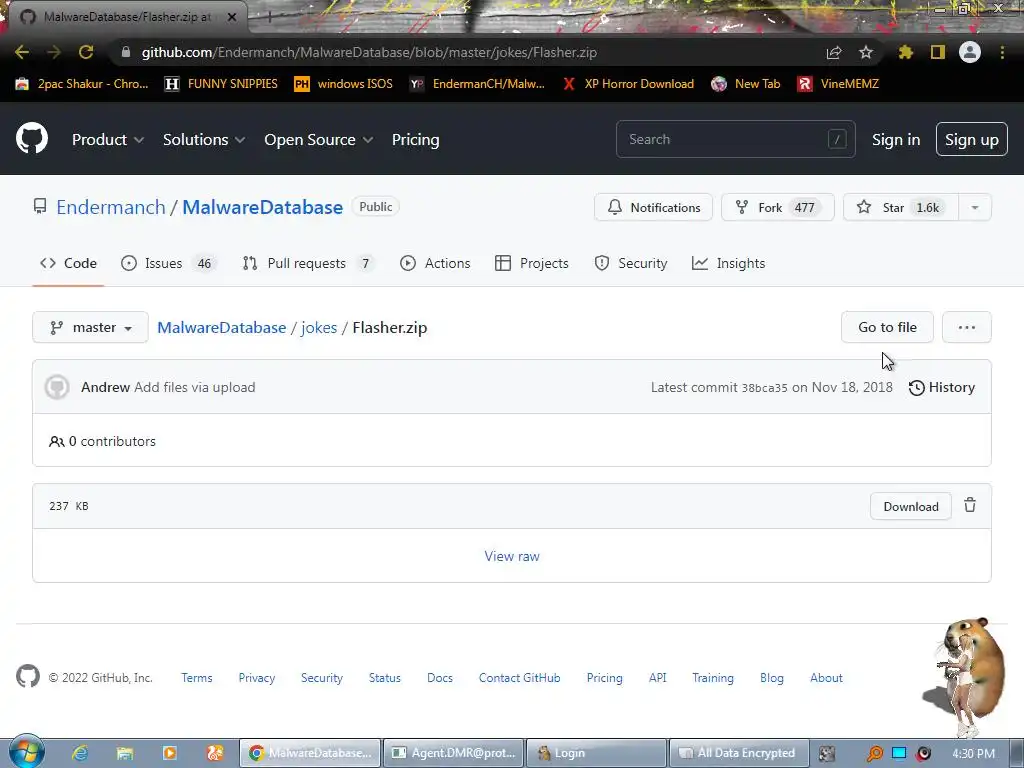This screenshot has height=768, width=1024.
Task: Open the Chrome three-dot menu
Action: [x=1002, y=52]
